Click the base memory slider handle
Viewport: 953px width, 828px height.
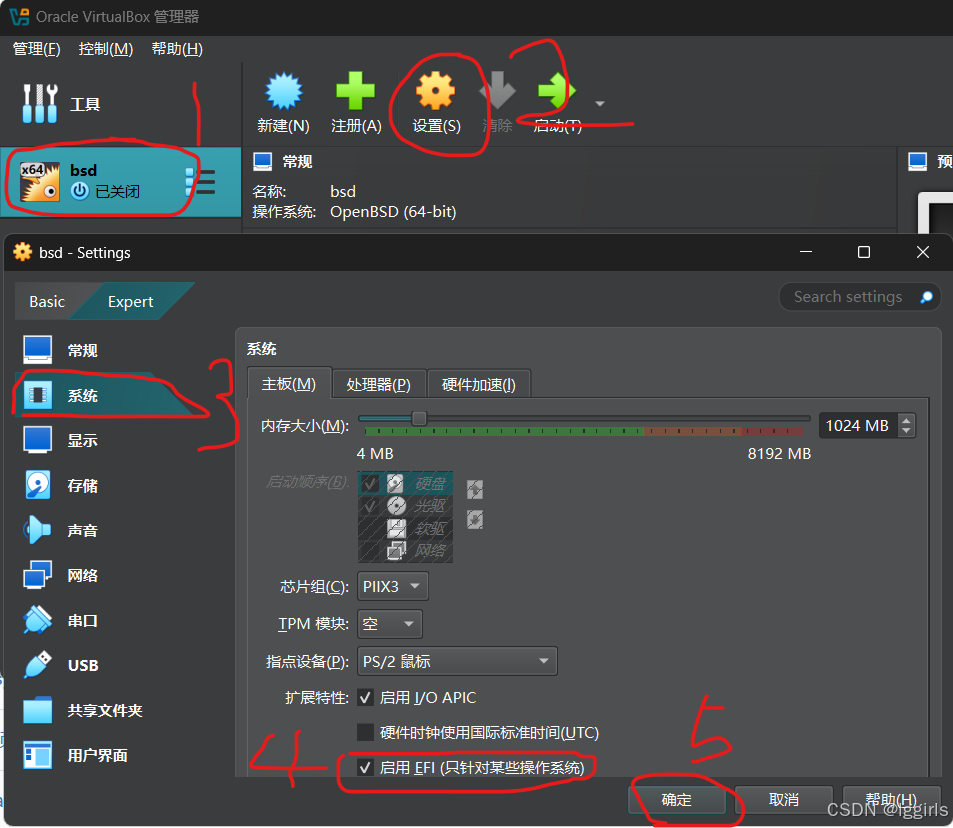pyautogui.click(x=419, y=418)
